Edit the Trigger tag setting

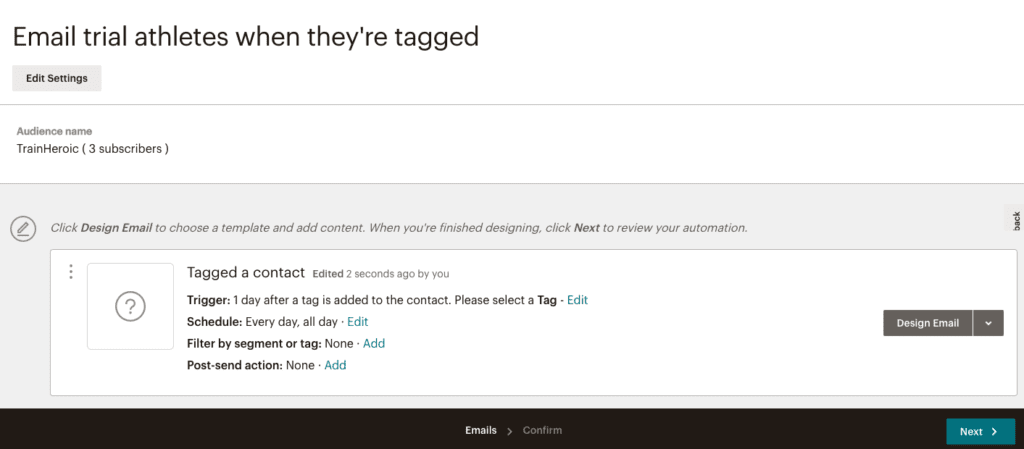tap(577, 300)
